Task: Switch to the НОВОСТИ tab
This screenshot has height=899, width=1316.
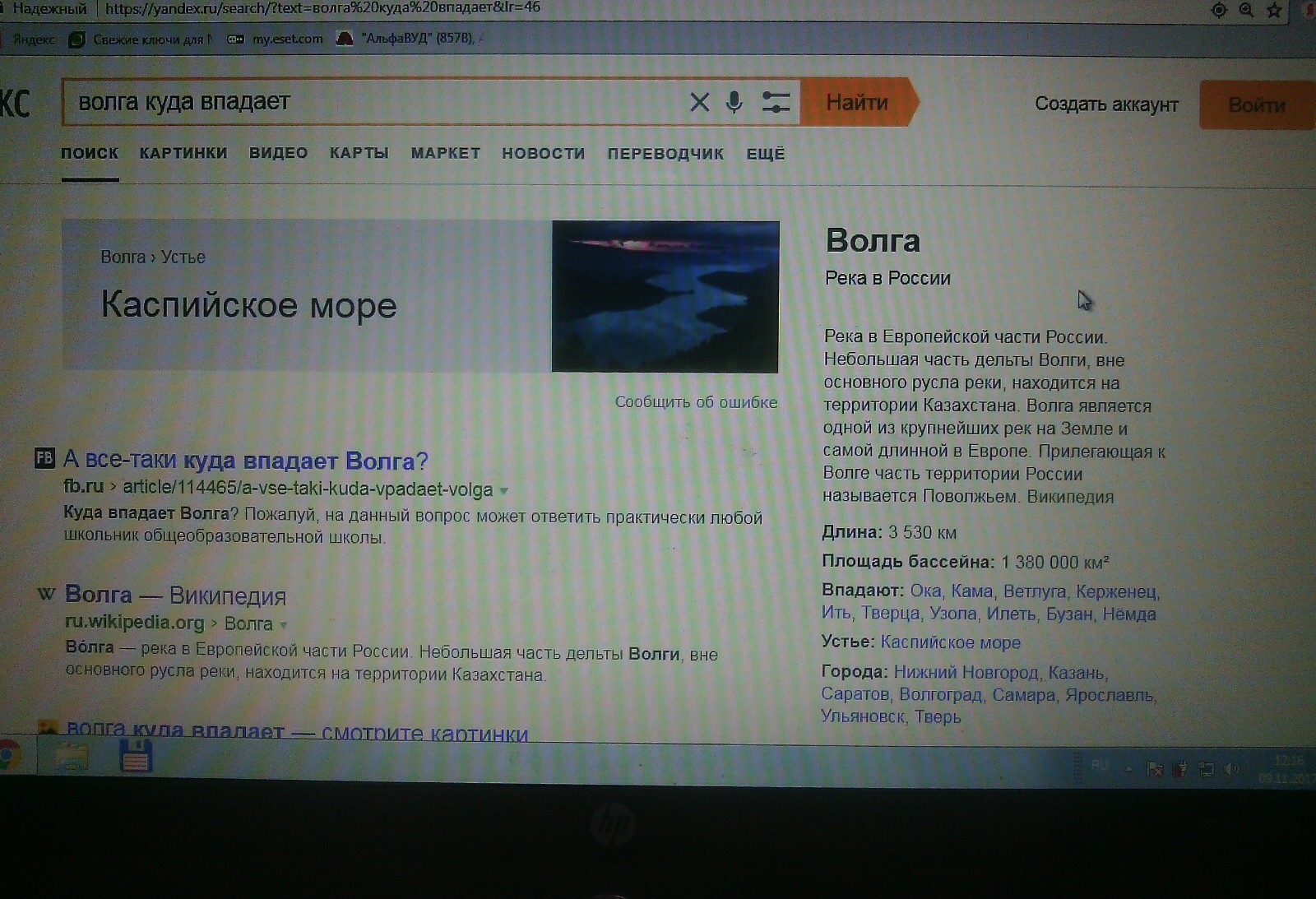Action: 544,154
